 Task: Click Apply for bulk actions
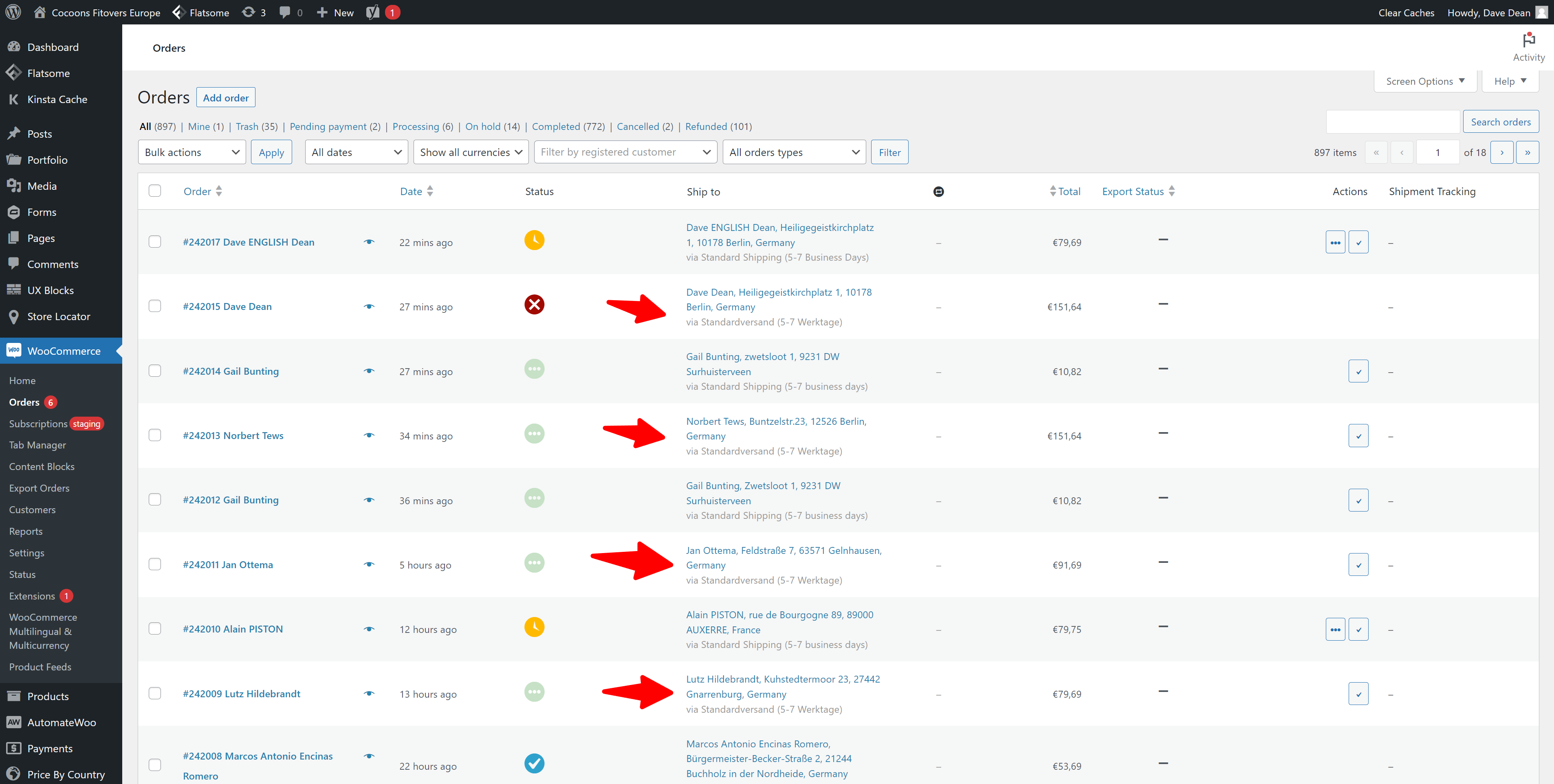[x=271, y=153]
